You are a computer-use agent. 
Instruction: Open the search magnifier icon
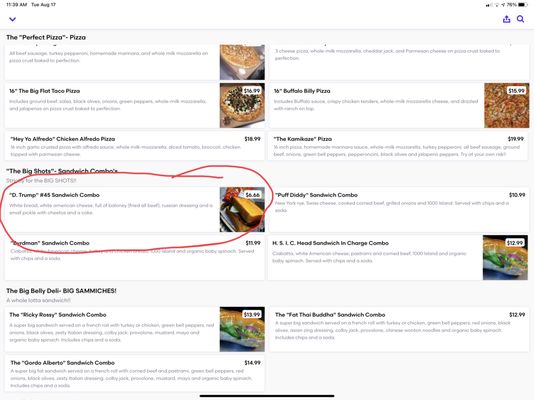[x=520, y=19]
